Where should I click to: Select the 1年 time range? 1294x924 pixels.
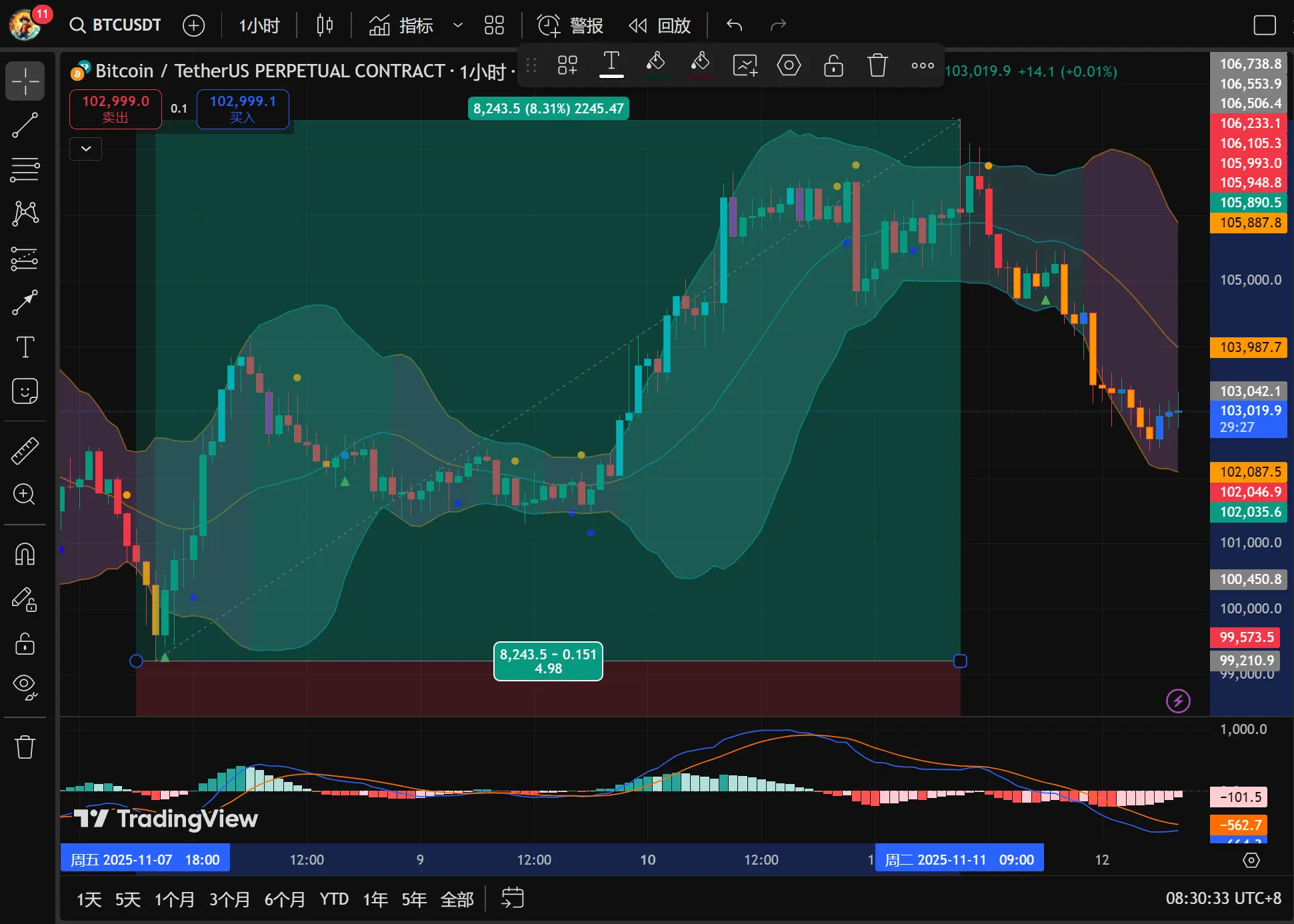click(375, 899)
